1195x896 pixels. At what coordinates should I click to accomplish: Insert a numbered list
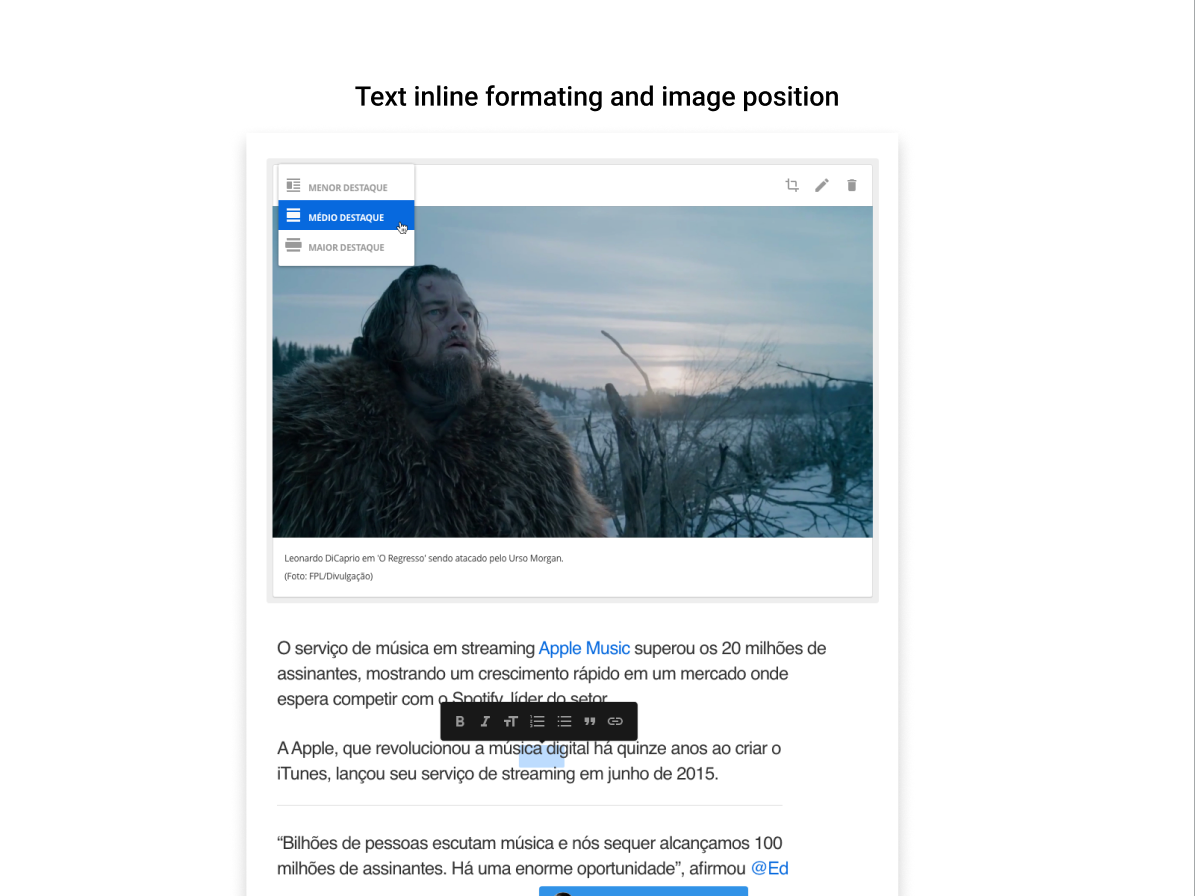(537, 722)
